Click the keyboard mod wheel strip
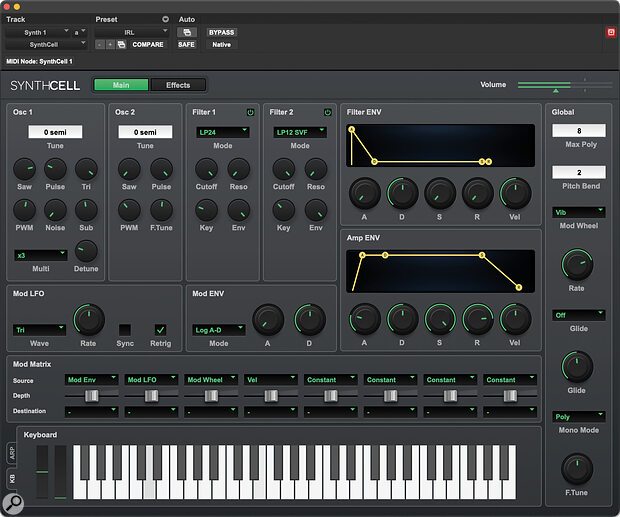The image size is (620, 517). 60,472
